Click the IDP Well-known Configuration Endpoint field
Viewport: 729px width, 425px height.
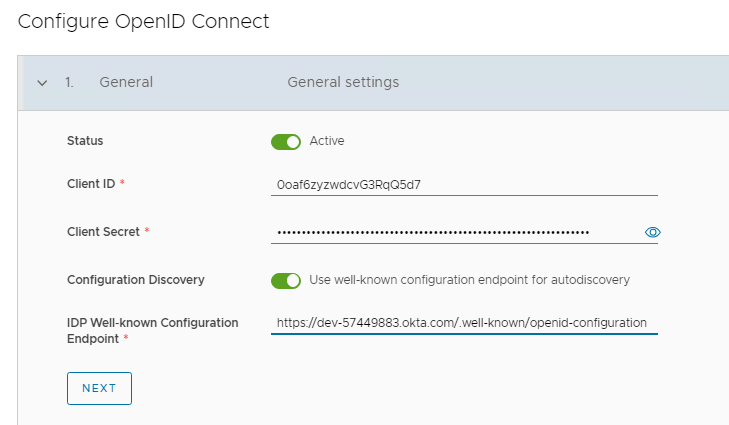(464, 322)
